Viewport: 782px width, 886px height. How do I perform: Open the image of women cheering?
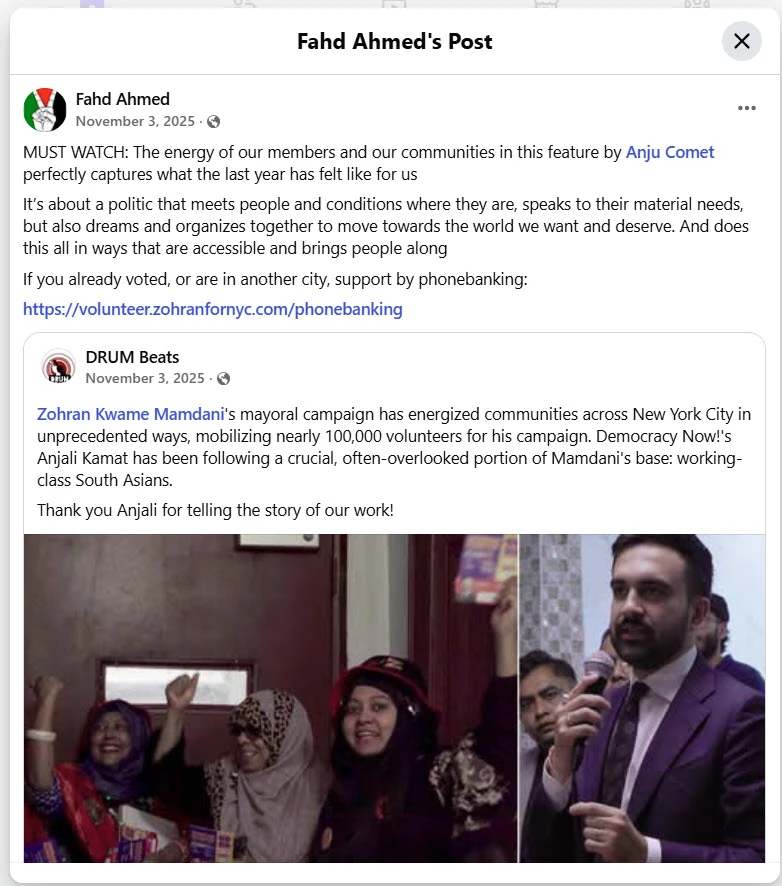point(271,698)
